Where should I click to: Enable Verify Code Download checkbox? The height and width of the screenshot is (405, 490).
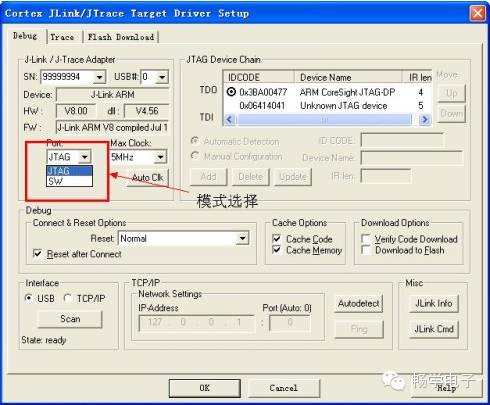tap(366, 239)
